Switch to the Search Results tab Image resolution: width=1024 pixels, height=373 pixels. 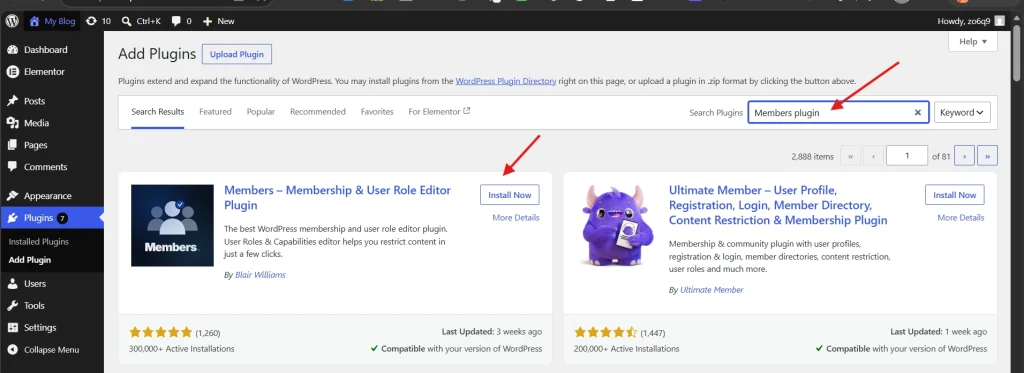tap(157, 112)
